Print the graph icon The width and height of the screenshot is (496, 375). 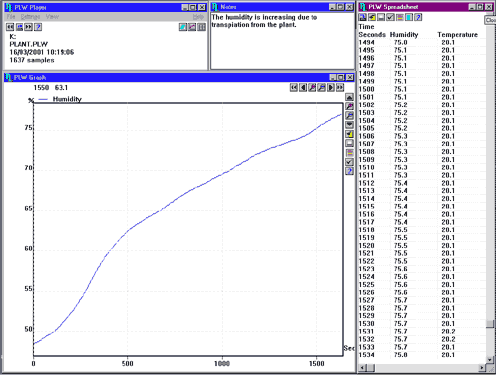pyautogui.click(x=349, y=144)
